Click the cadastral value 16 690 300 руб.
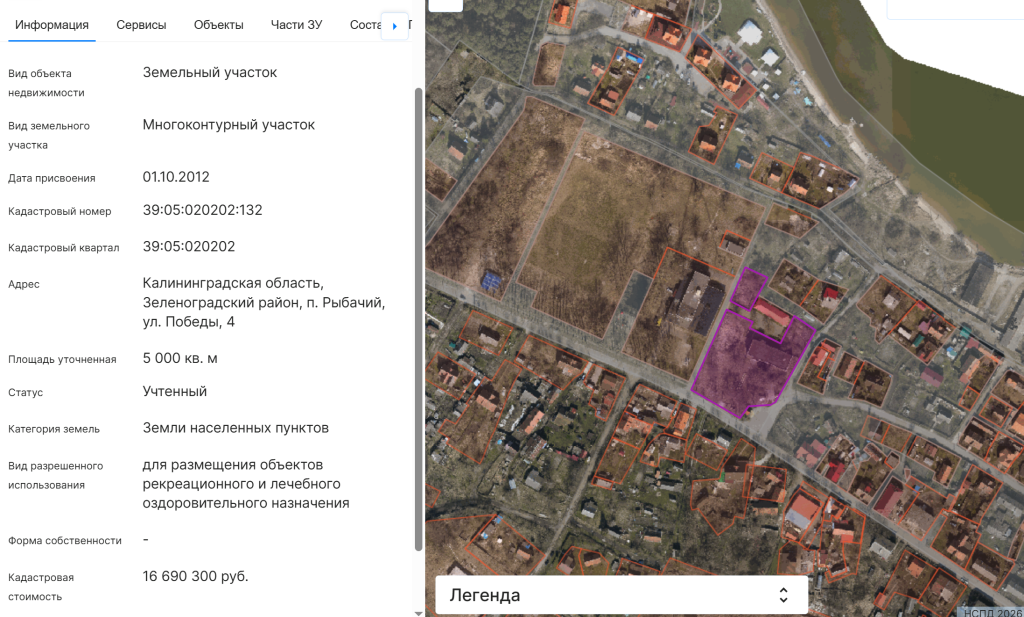The image size is (1024, 617). 195,577
